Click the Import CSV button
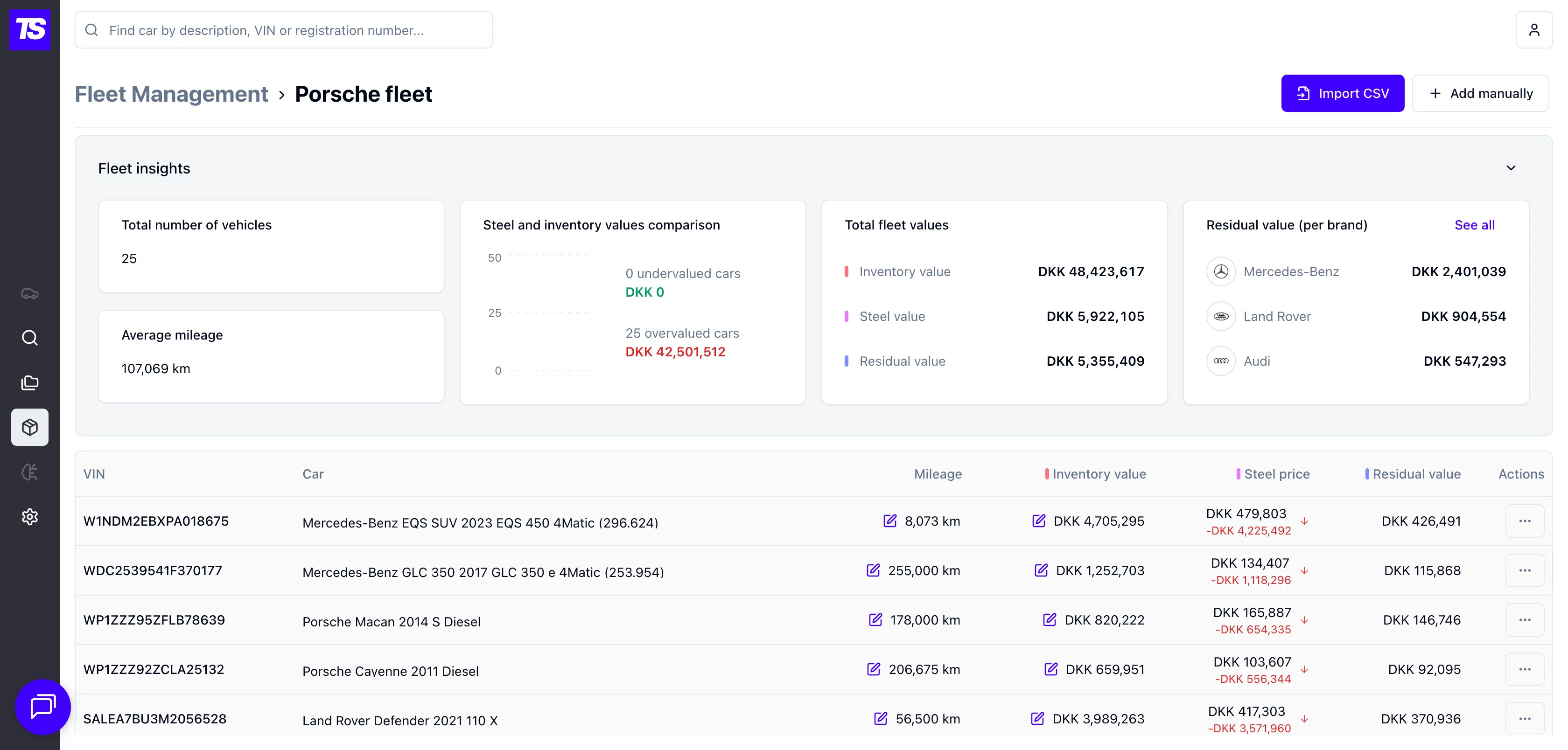The height and width of the screenshot is (750, 1568). tap(1342, 93)
